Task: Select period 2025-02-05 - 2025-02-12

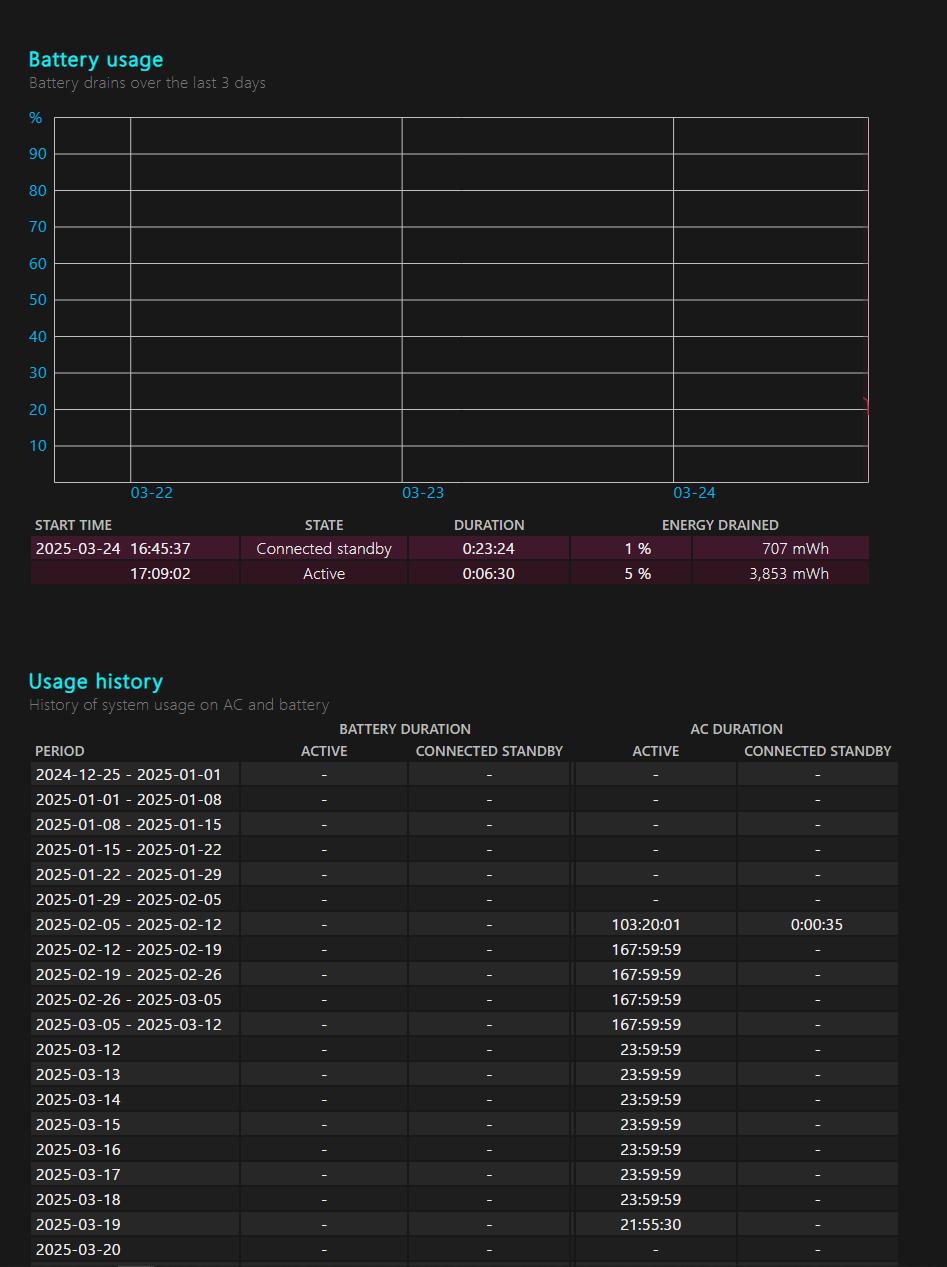Action: point(129,925)
